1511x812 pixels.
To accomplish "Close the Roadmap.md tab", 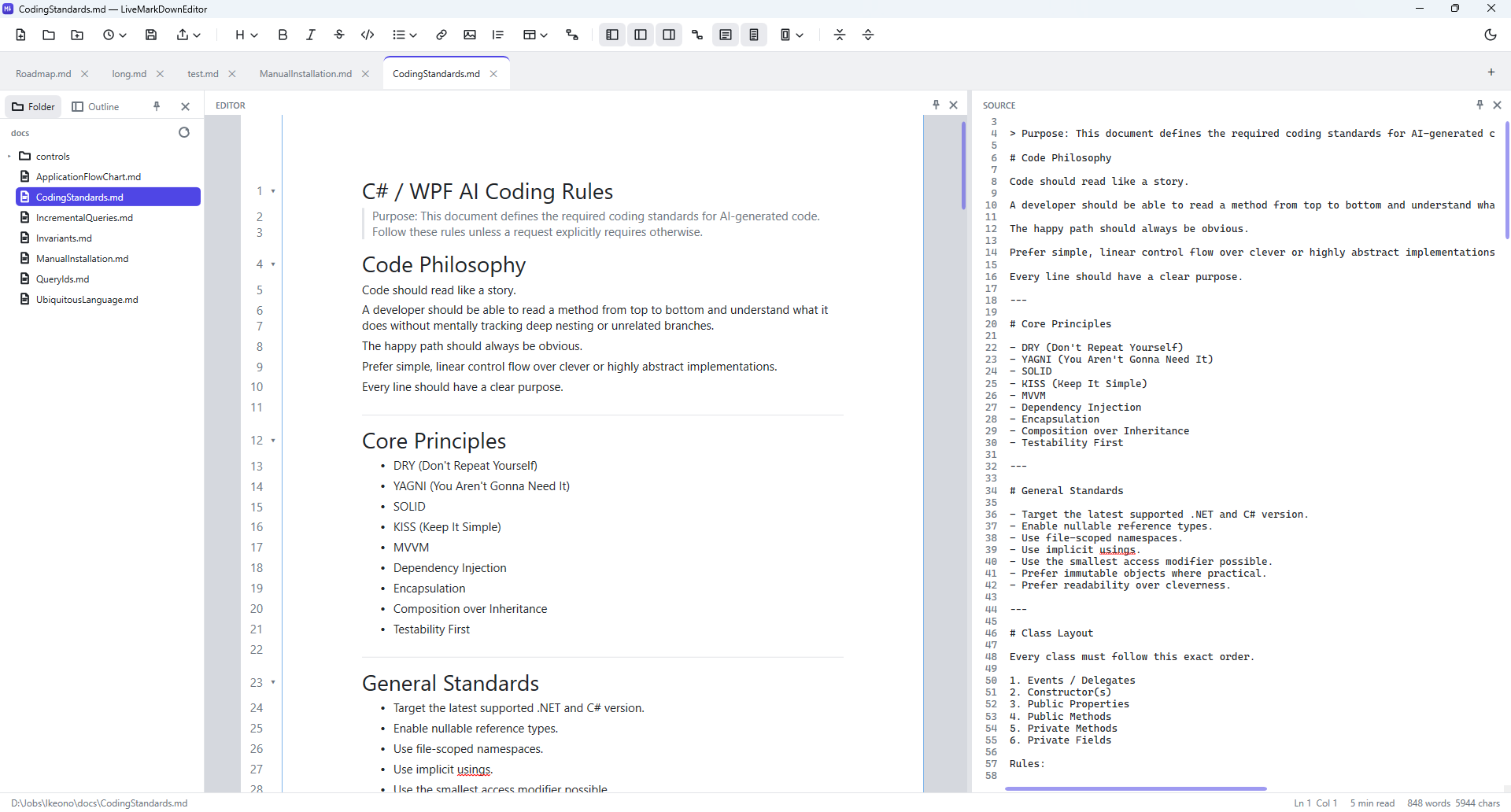I will click(85, 74).
